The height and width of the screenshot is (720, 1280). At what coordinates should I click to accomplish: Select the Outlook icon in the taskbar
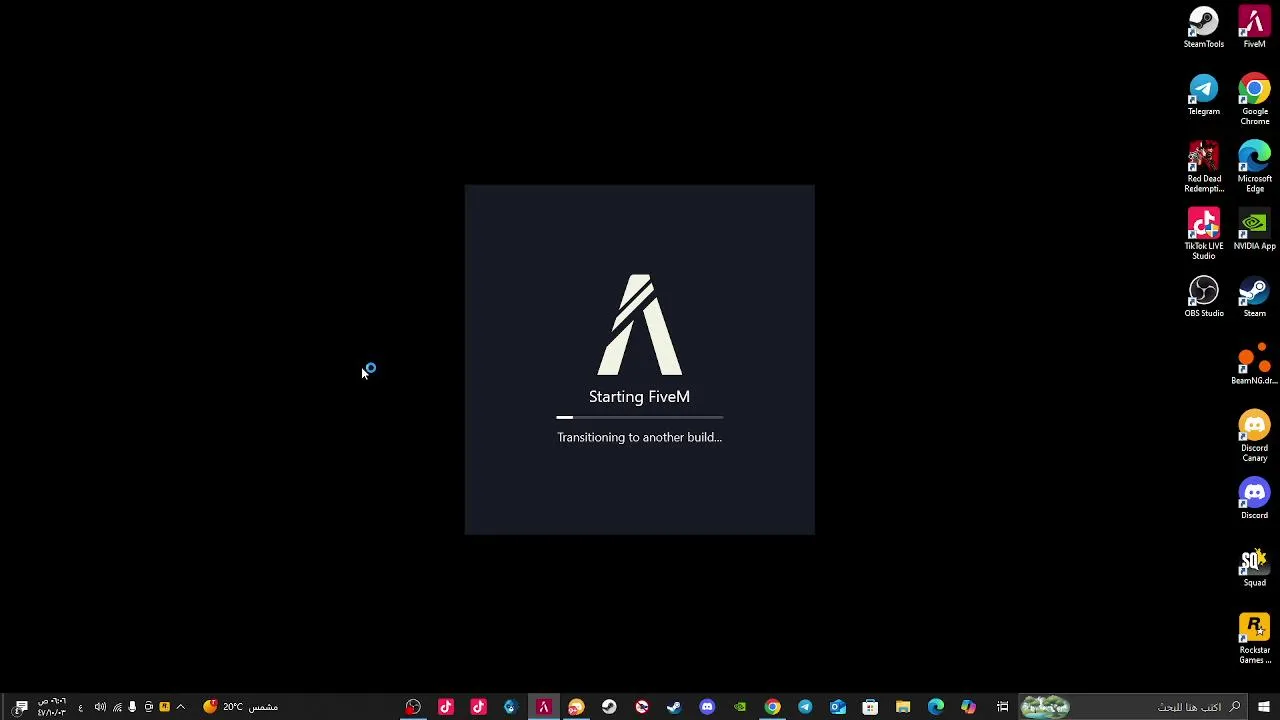[838, 707]
